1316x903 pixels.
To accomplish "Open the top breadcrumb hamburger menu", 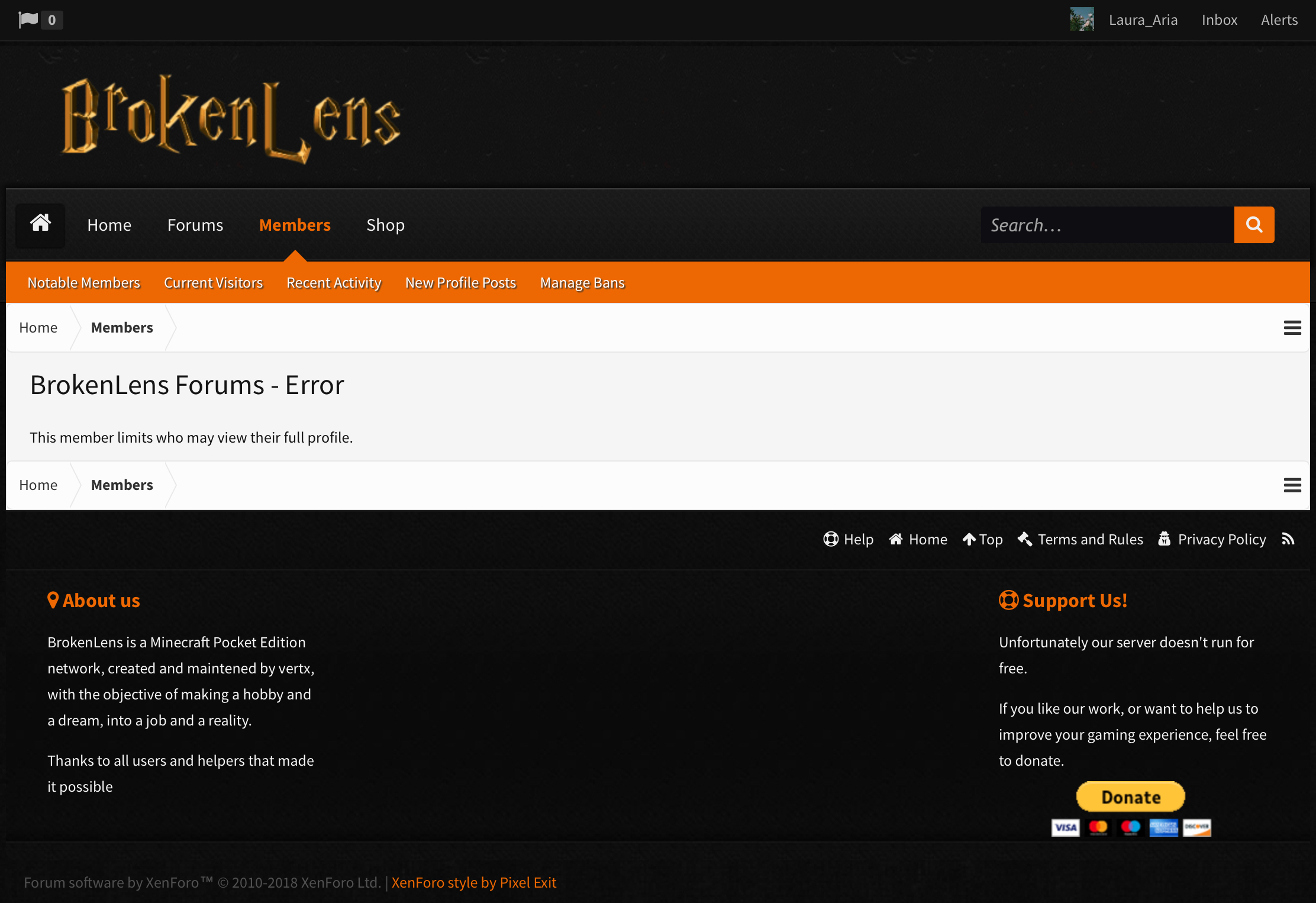I will [1292, 328].
